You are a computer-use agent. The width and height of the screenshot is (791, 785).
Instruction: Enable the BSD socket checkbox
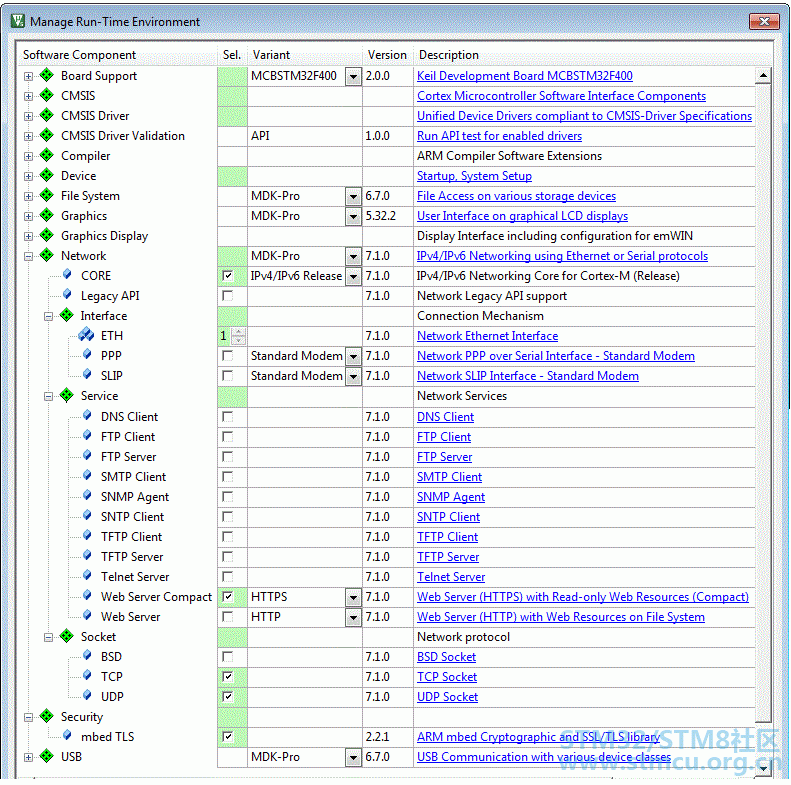coord(228,657)
